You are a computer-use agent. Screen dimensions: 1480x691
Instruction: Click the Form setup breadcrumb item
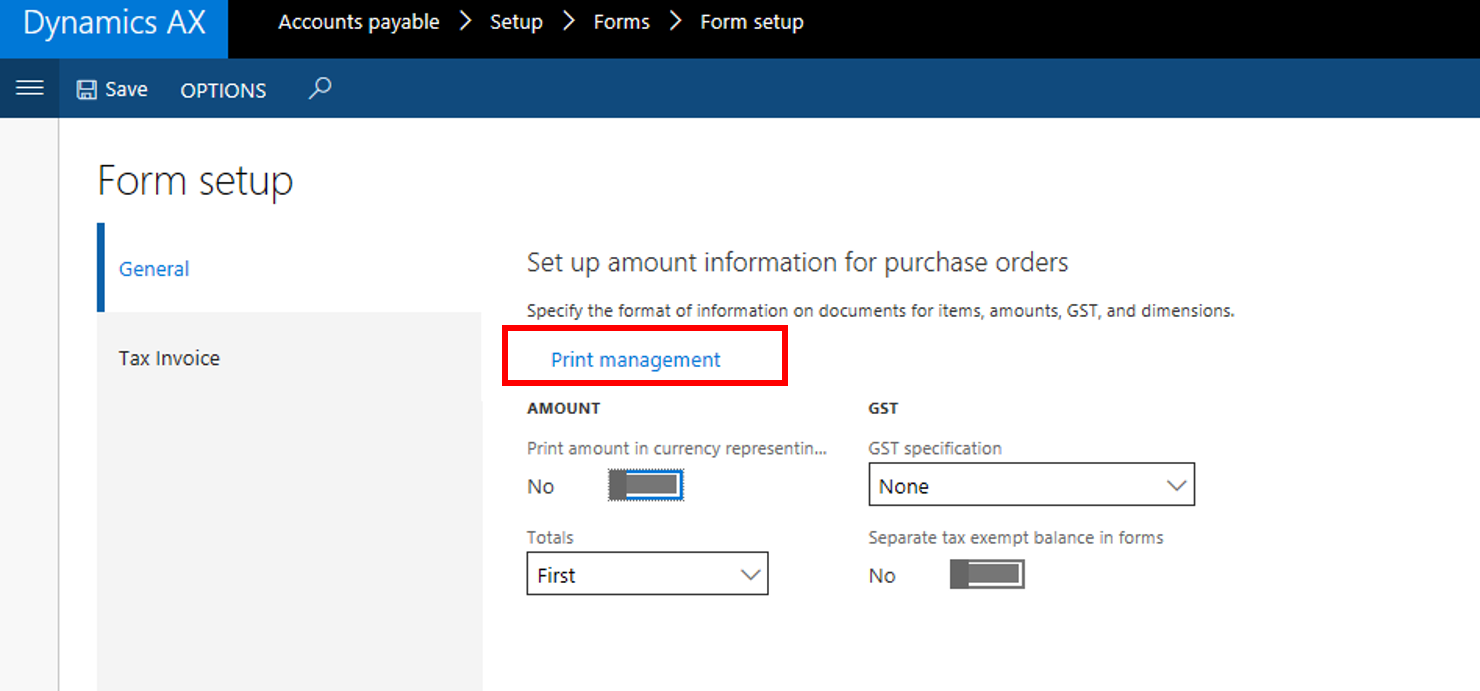(752, 21)
